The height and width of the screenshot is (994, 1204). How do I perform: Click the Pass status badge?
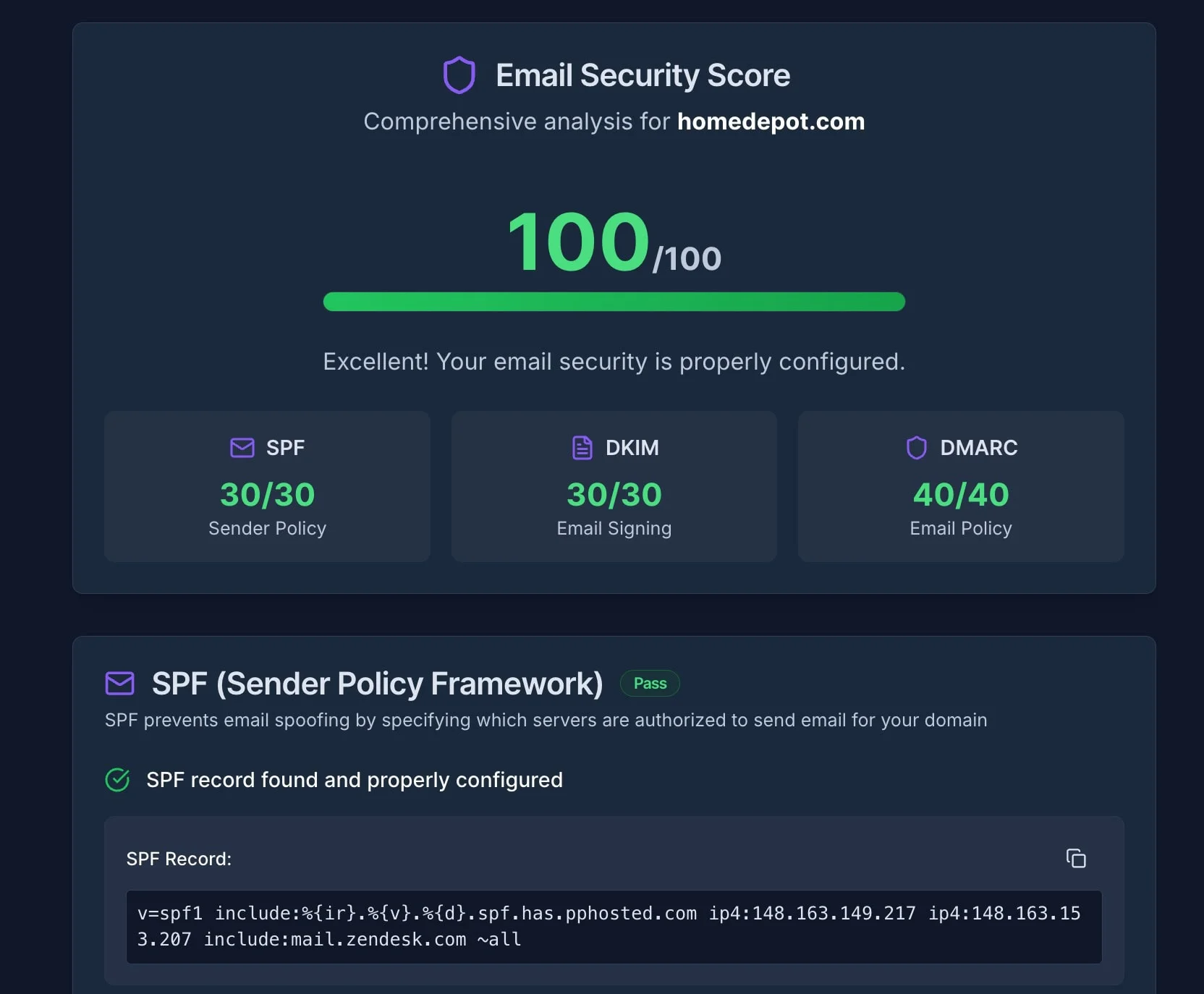tap(649, 683)
